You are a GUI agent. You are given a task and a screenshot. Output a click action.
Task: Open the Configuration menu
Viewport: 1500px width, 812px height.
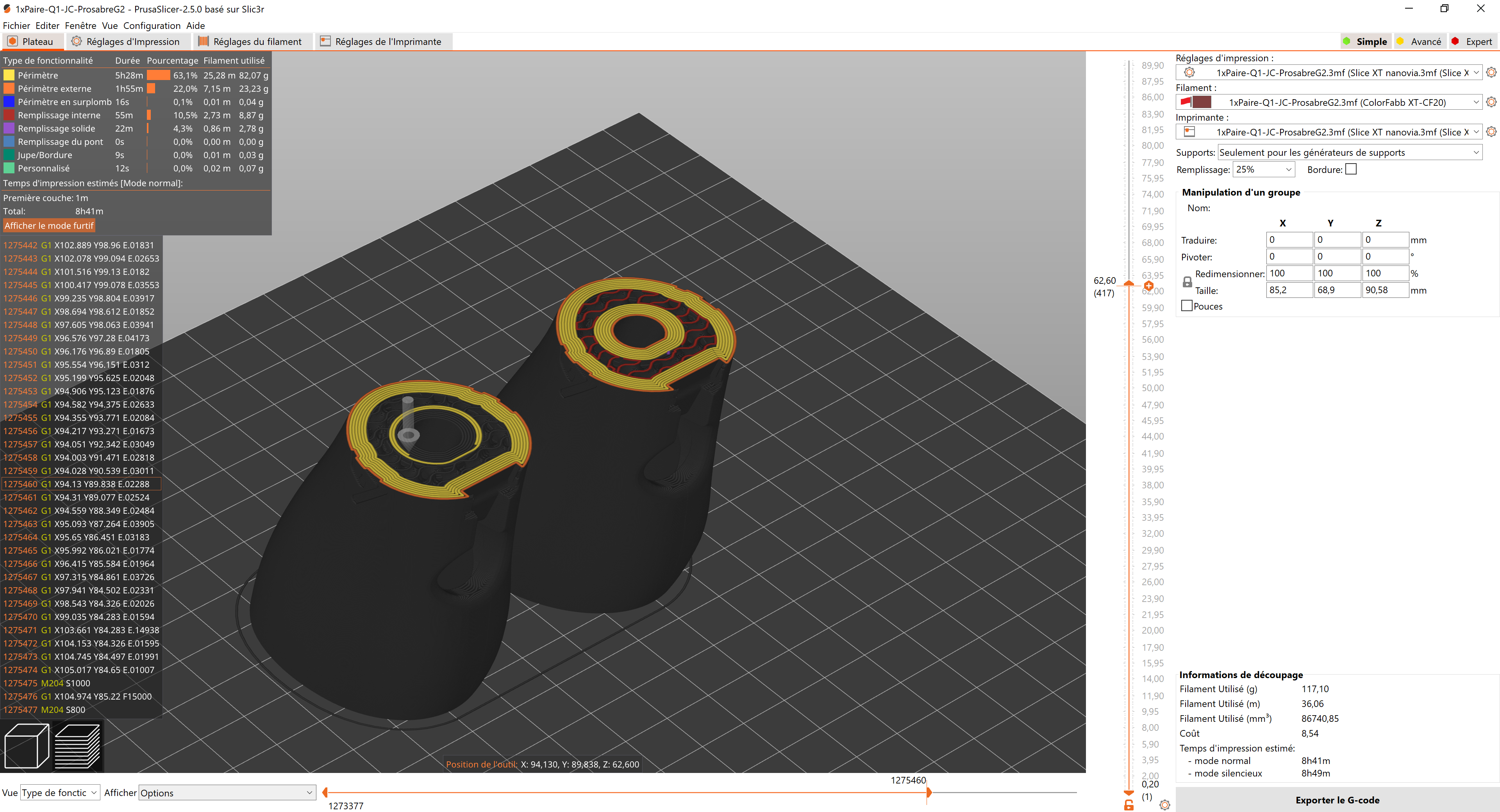point(152,26)
